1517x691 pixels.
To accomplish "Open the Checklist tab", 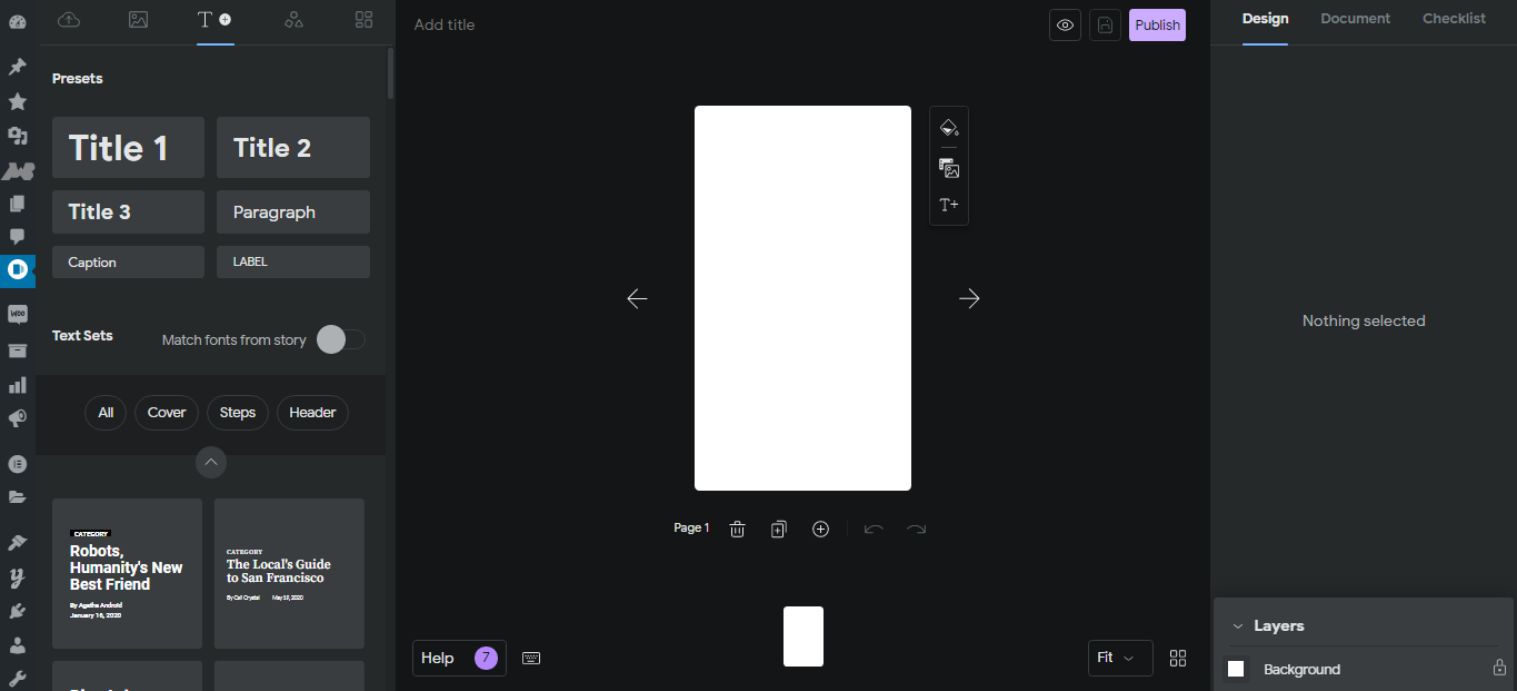I will coord(1453,18).
